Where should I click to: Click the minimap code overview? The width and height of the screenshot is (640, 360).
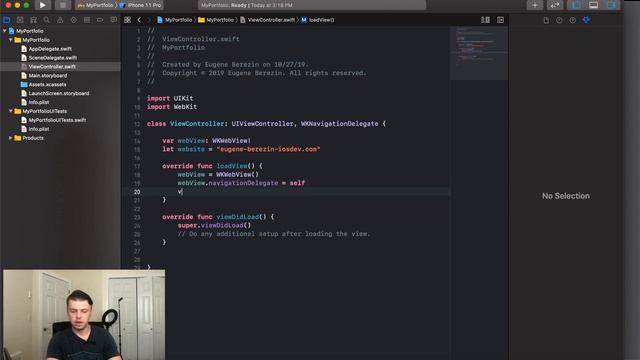(x=479, y=53)
